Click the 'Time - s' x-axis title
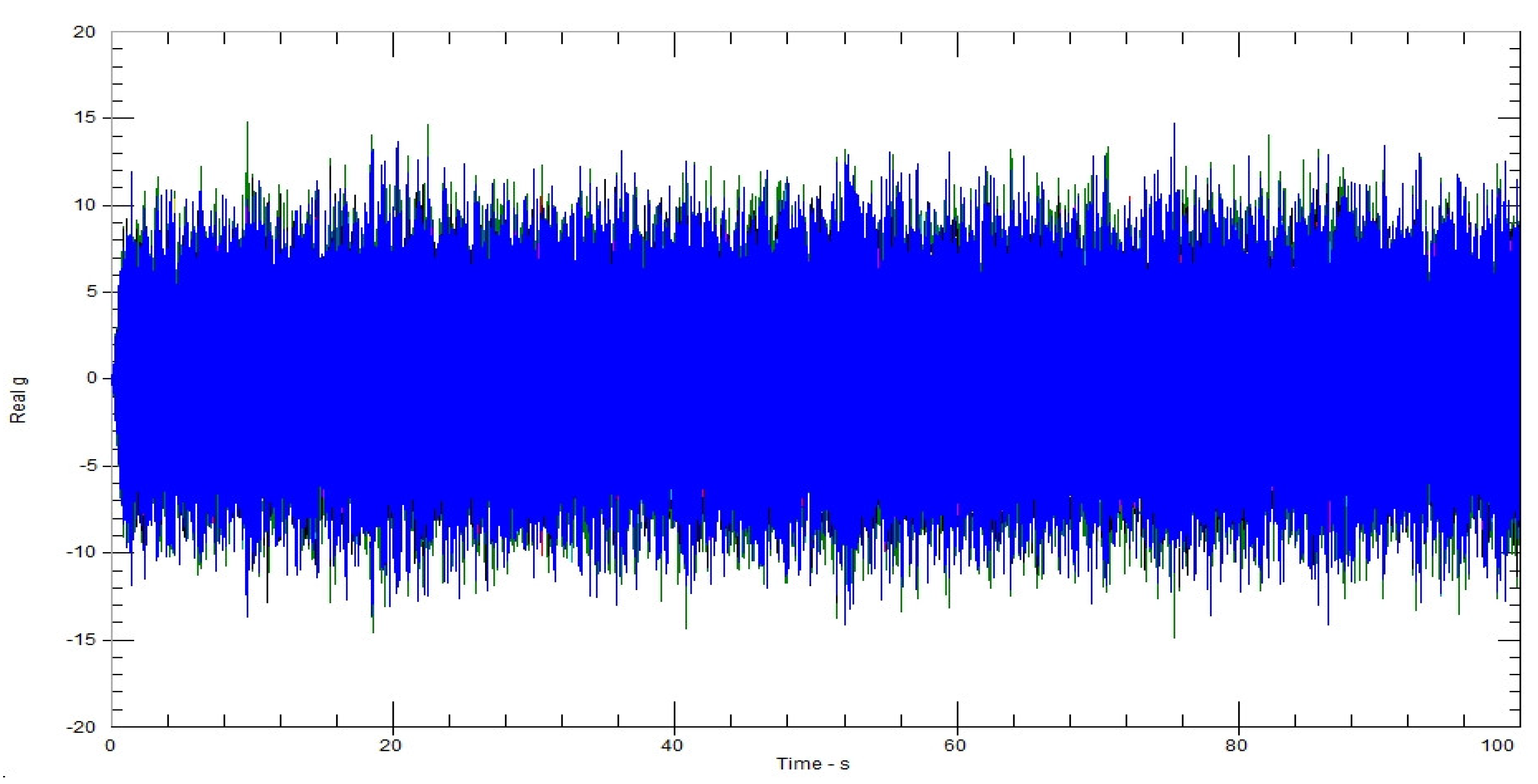 (x=813, y=764)
